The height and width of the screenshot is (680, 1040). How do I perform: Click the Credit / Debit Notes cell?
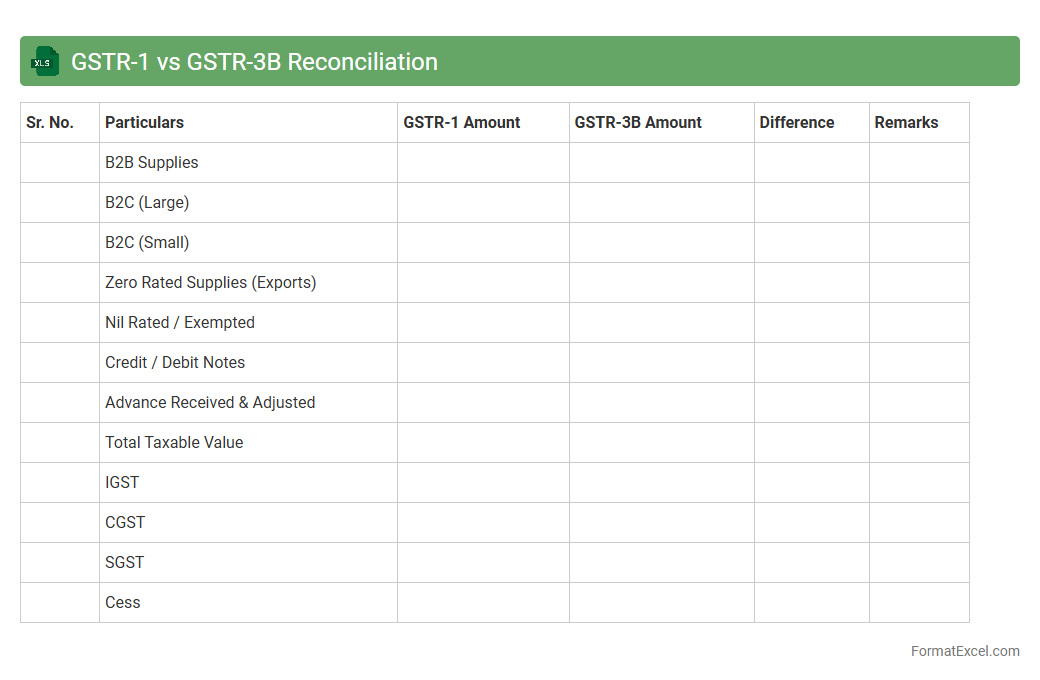pos(175,363)
